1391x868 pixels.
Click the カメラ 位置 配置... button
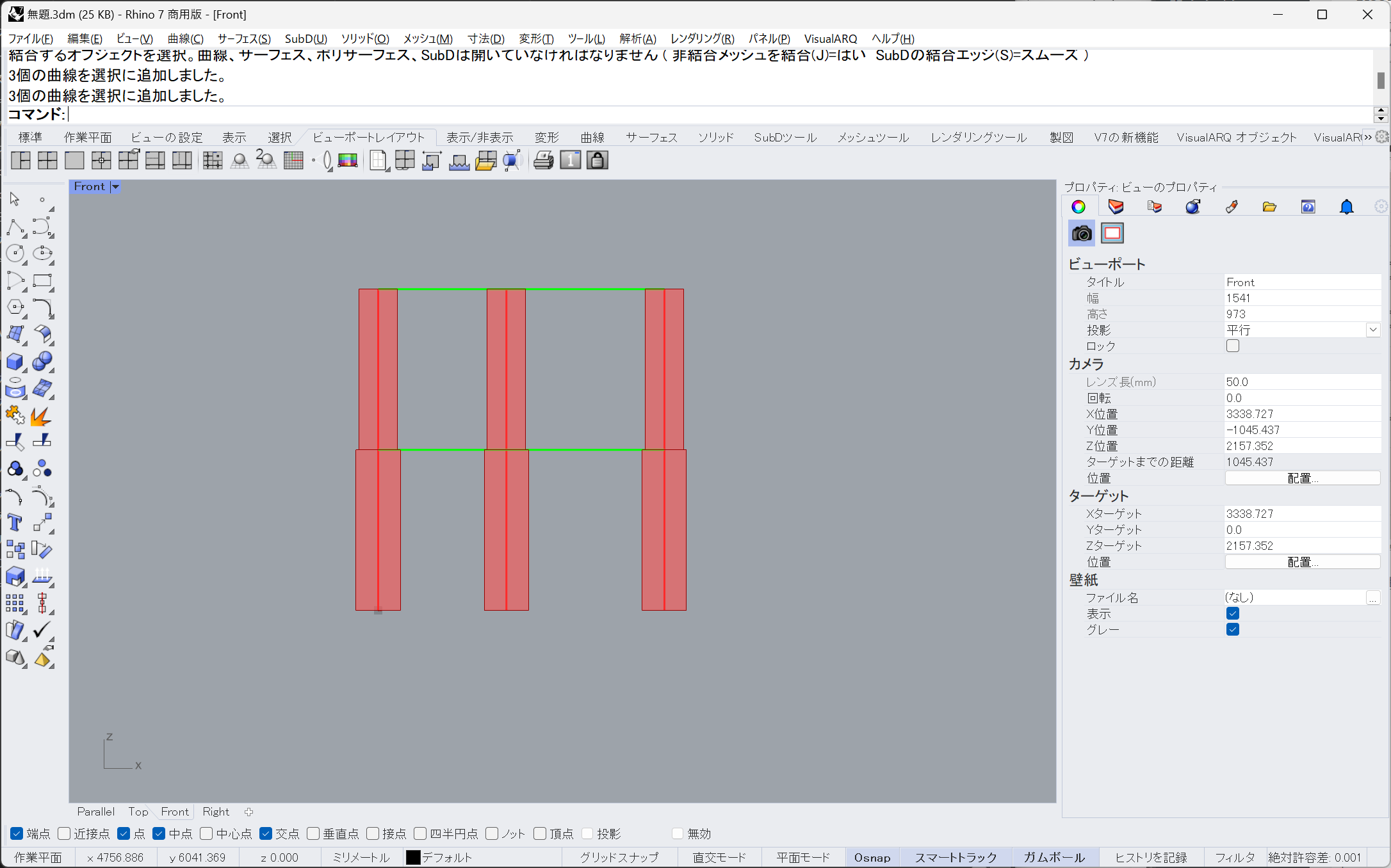click(x=1302, y=478)
